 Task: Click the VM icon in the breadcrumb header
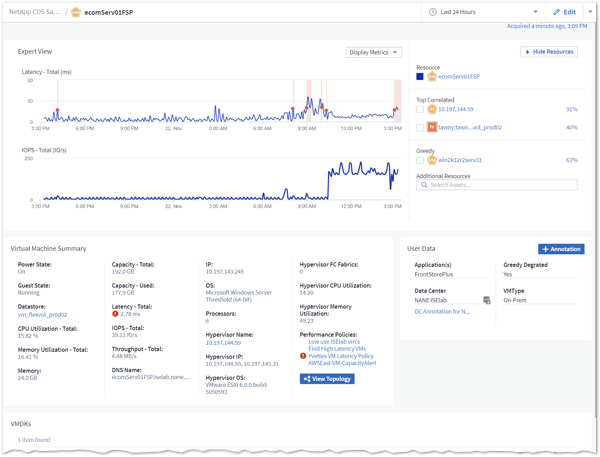[x=75, y=12]
